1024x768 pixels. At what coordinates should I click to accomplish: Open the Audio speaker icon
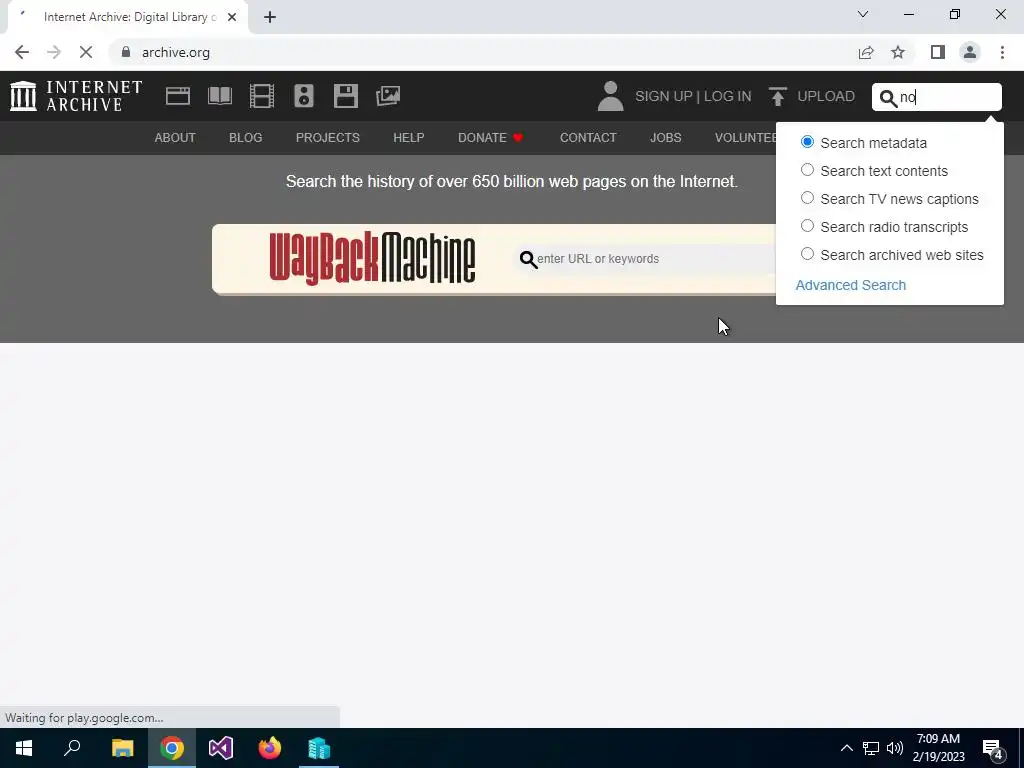(304, 96)
